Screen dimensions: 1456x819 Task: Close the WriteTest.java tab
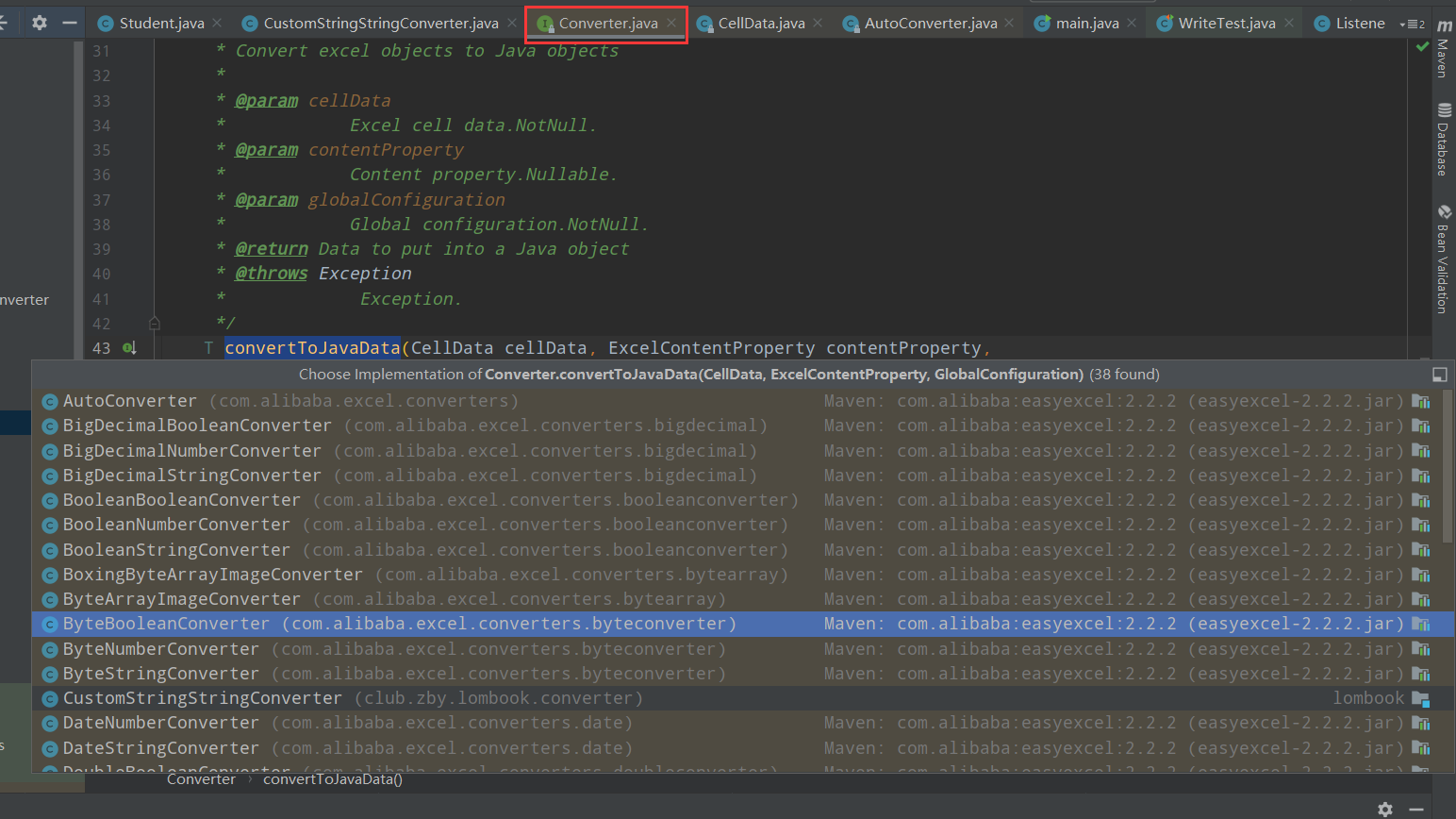(1289, 23)
